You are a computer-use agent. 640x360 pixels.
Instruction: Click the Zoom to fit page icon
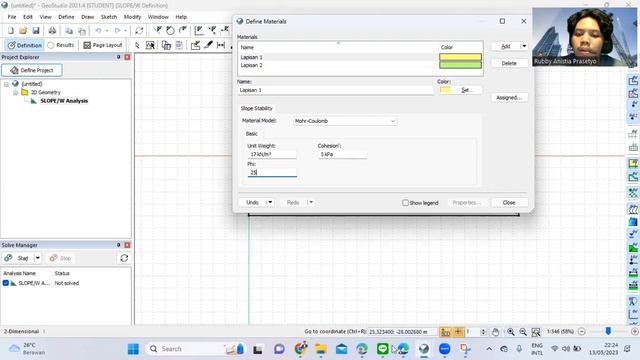point(536,332)
